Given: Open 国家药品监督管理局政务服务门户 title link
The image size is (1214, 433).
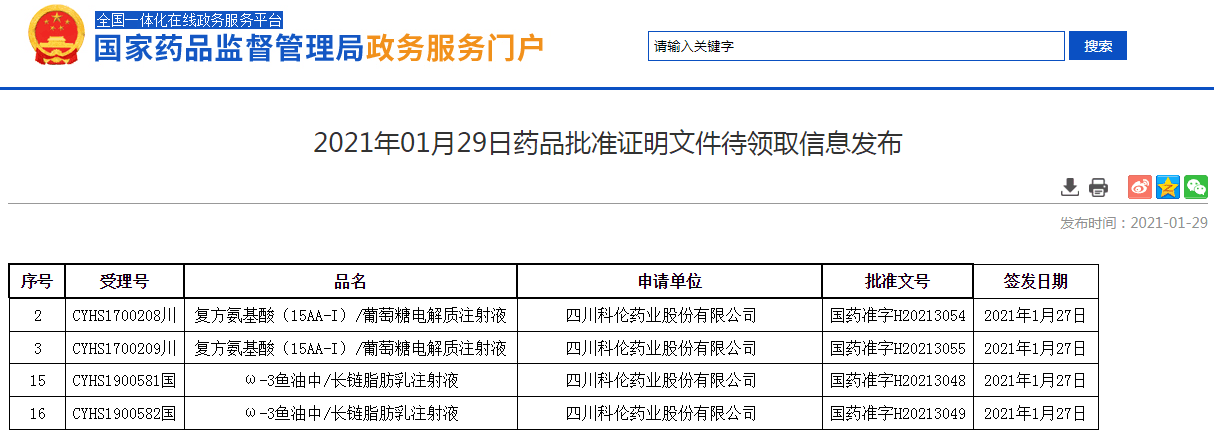Looking at the screenshot, I should tap(320, 47).
